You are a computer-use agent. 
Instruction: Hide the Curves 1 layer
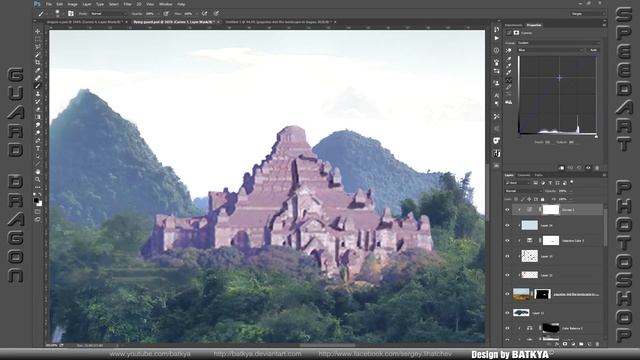[x=507, y=210]
